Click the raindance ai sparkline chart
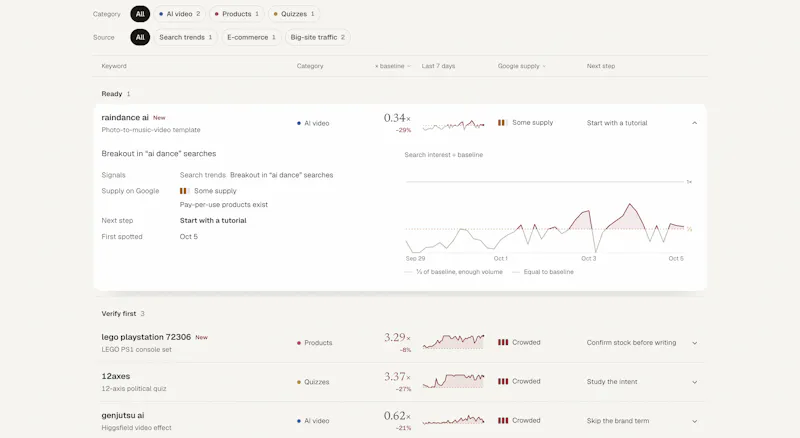 tap(454, 125)
